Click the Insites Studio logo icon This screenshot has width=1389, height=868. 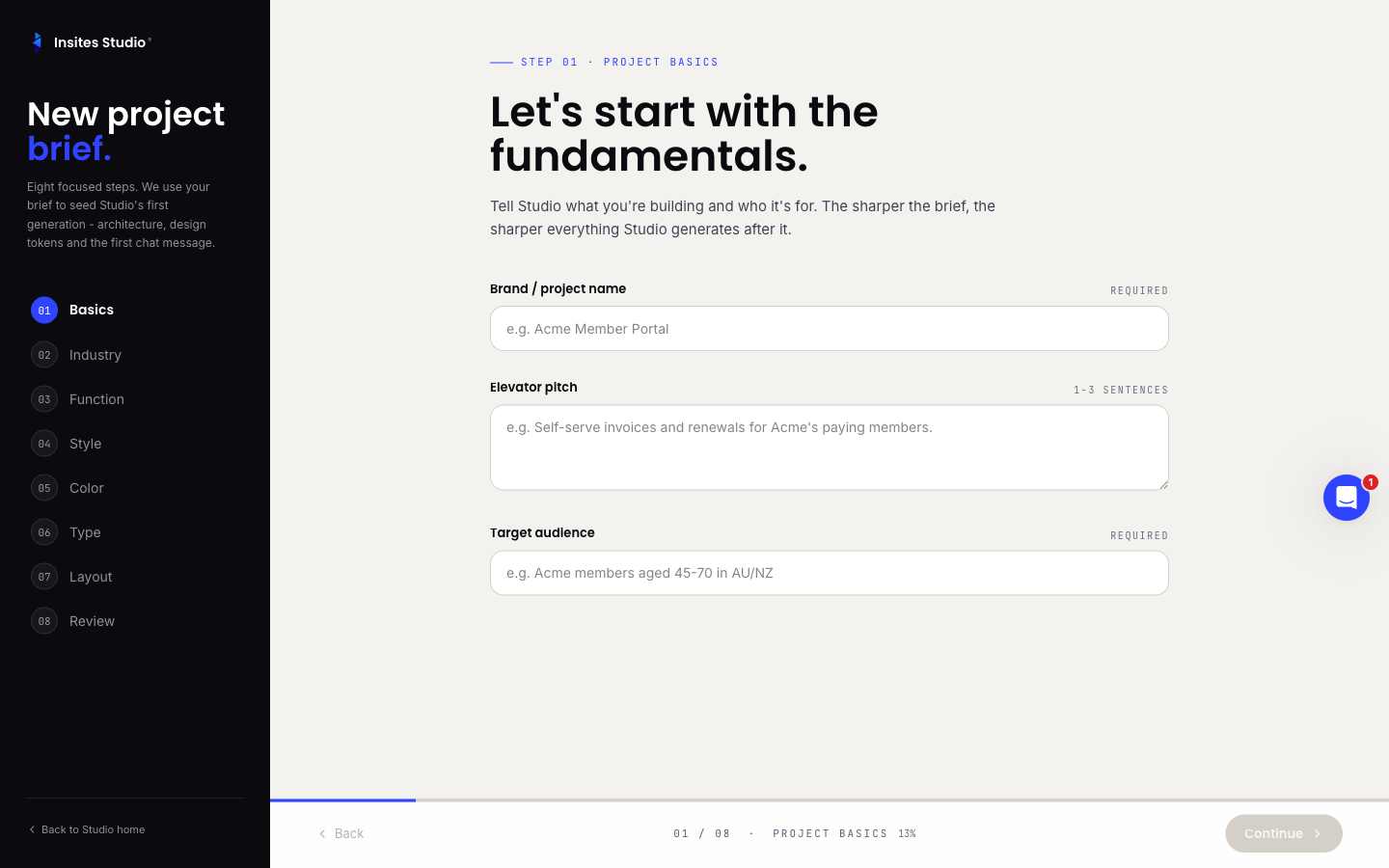tap(37, 41)
